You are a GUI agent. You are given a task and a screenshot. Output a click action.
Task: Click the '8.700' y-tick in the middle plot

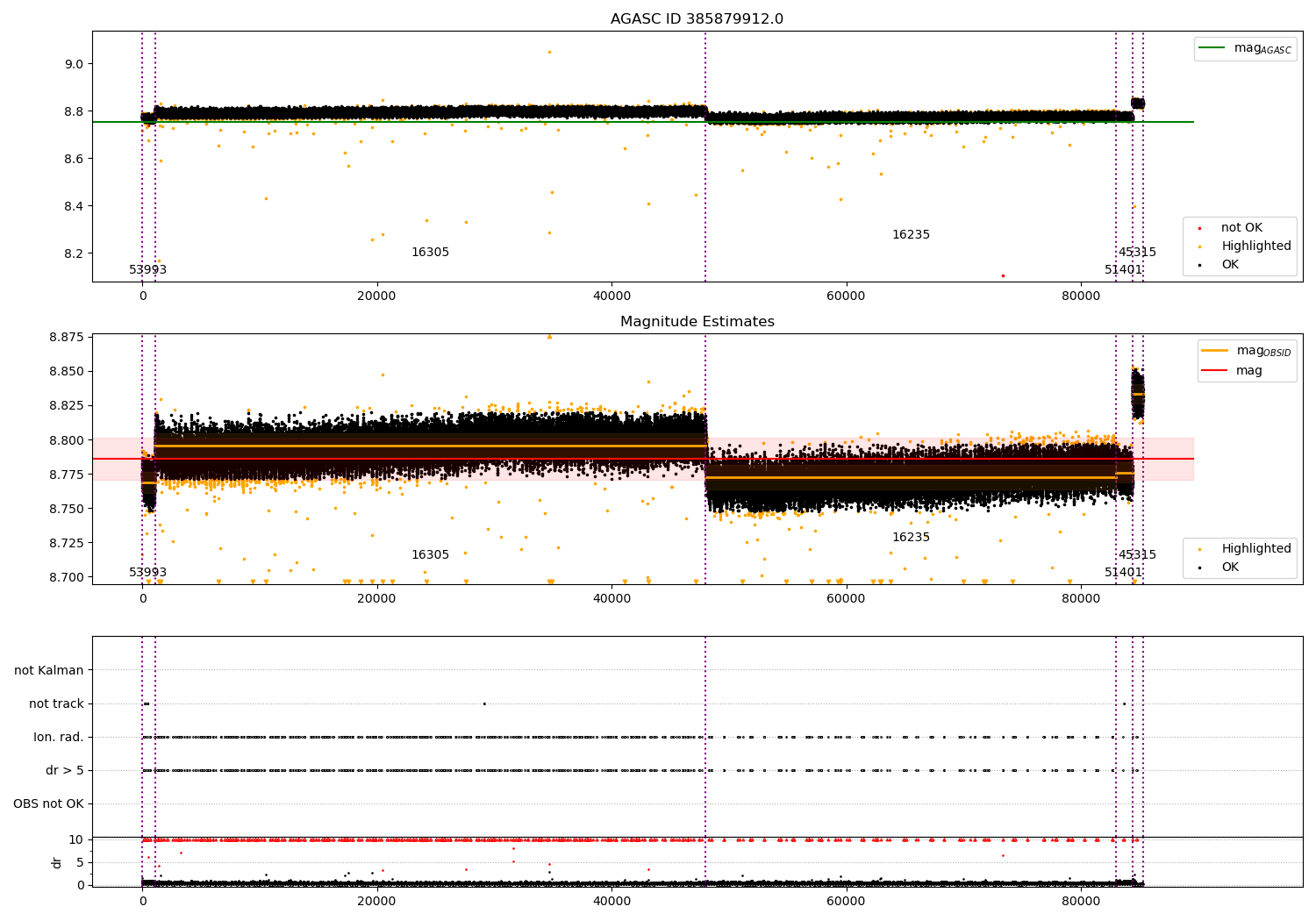click(67, 577)
